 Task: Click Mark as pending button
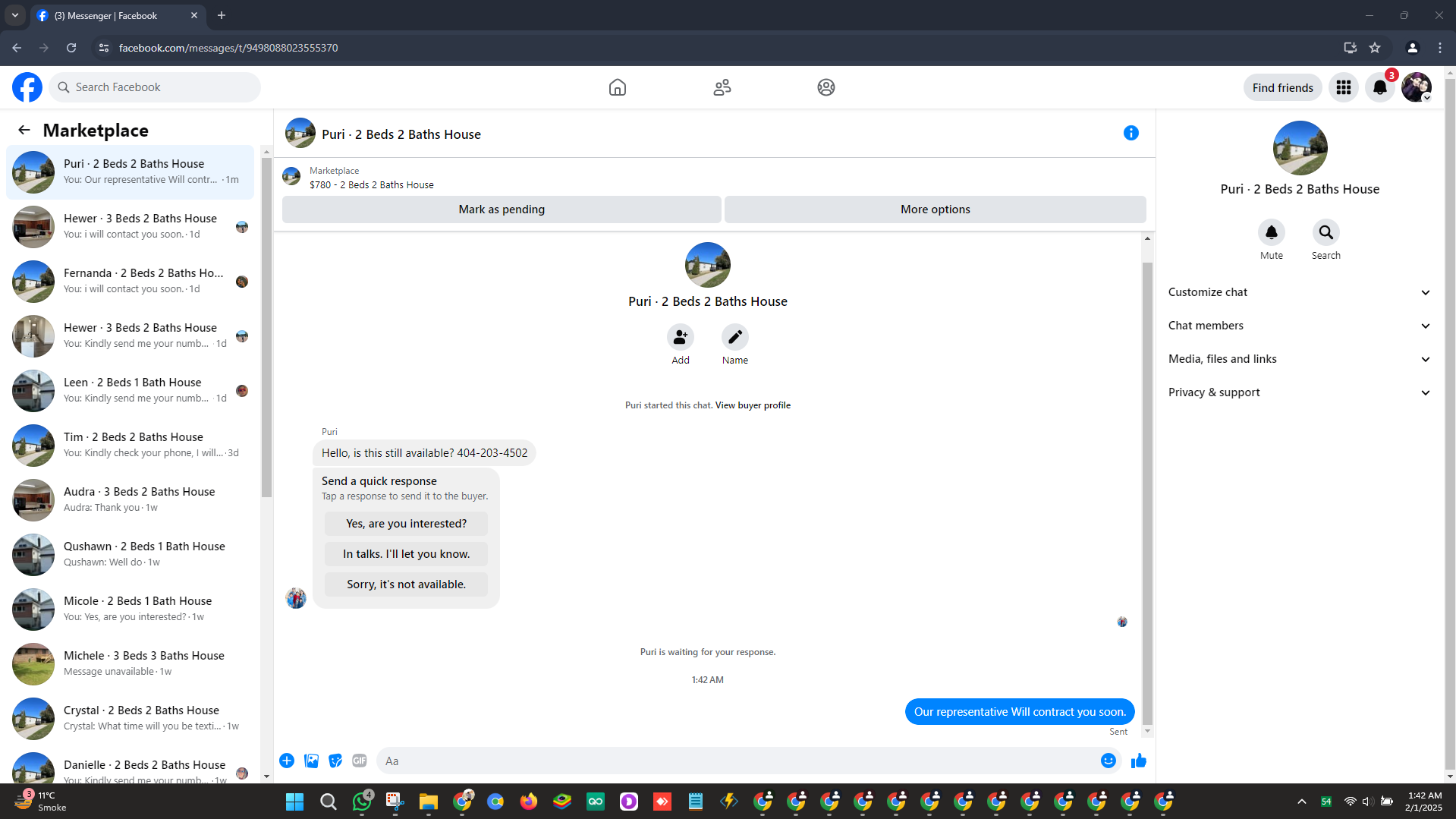tap(502, 209)
